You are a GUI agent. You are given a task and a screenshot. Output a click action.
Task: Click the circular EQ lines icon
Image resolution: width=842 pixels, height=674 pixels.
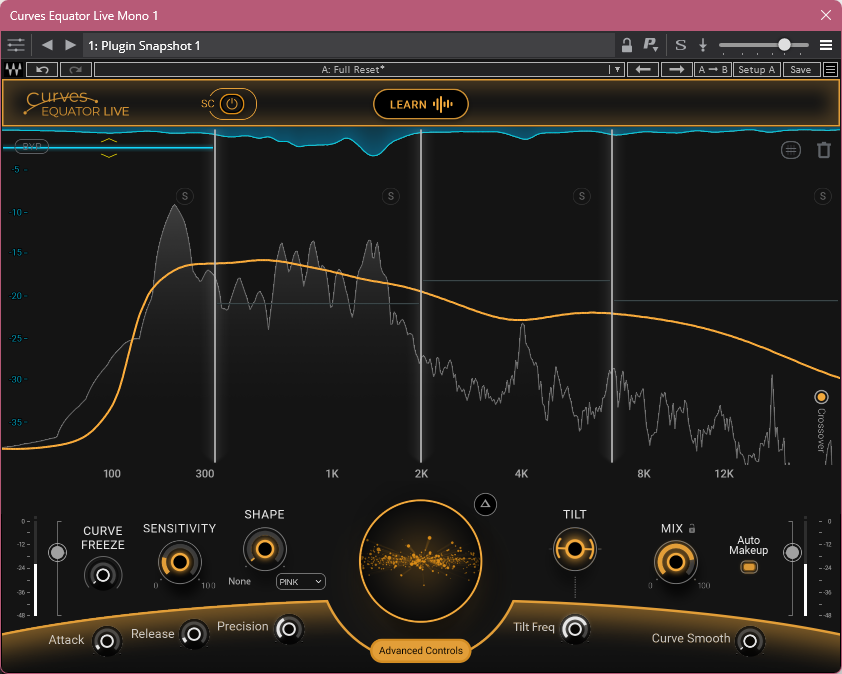pyautogui.click(x=790, y=150)
